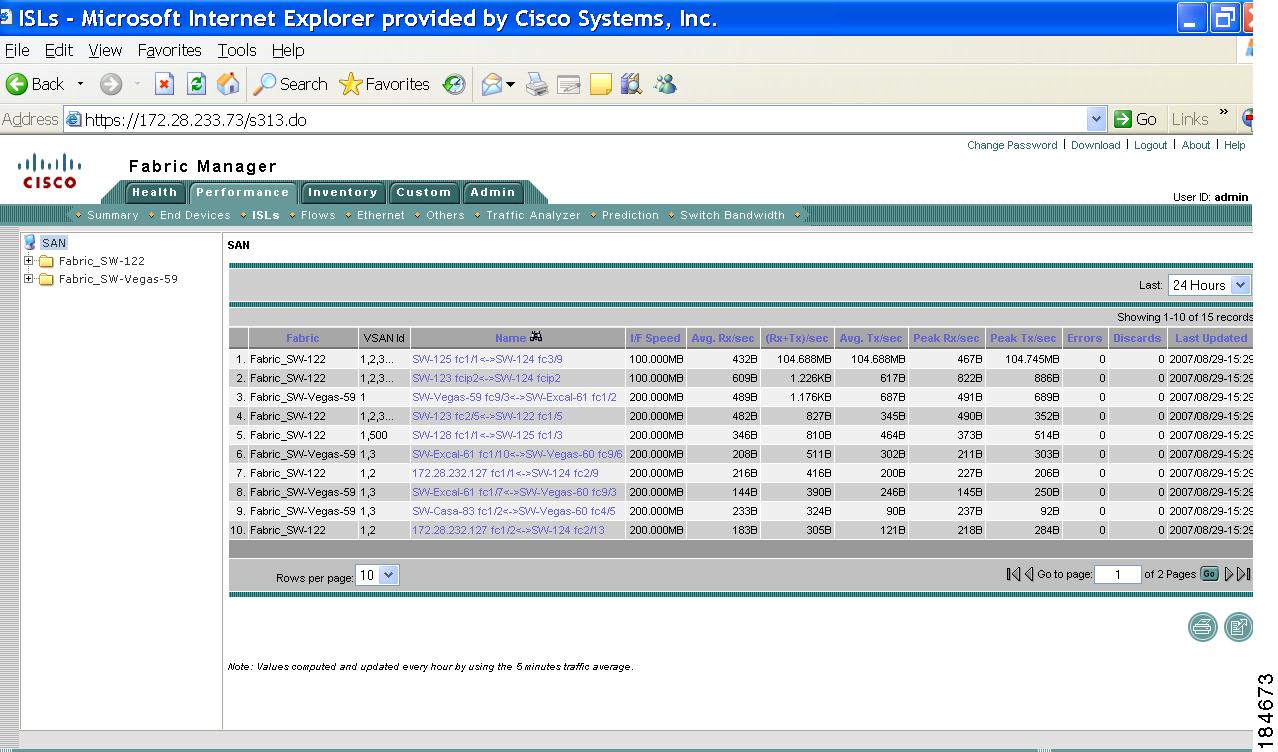Select the Traffic Analyzer sub-tab
The width and height of the screenshot is (1278, 752).
(532, 215)
